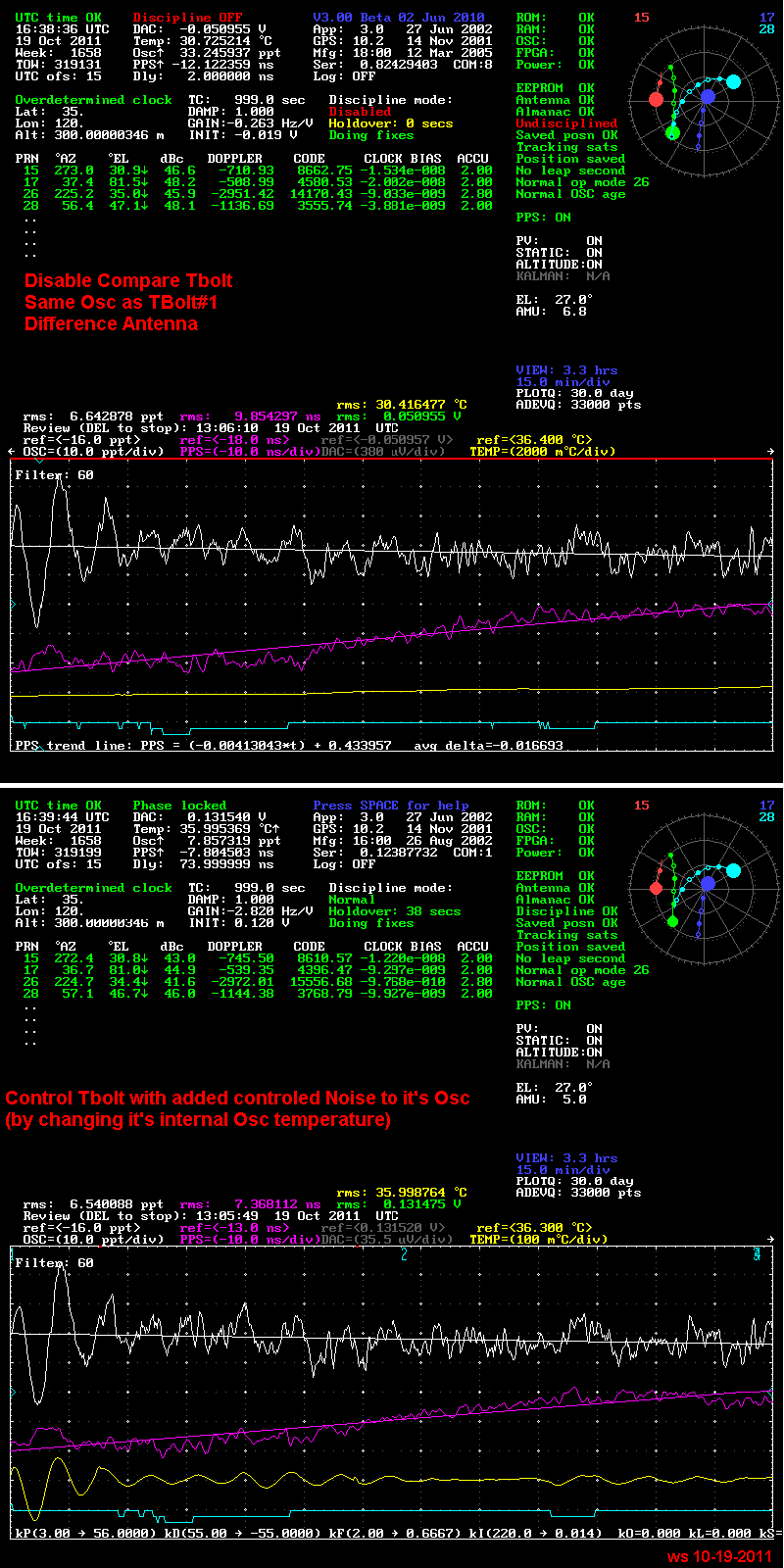Viewport: 784px width, 1568px height.
Task: Click the 'Holdover: 0 secs' text
Action: 391,123
